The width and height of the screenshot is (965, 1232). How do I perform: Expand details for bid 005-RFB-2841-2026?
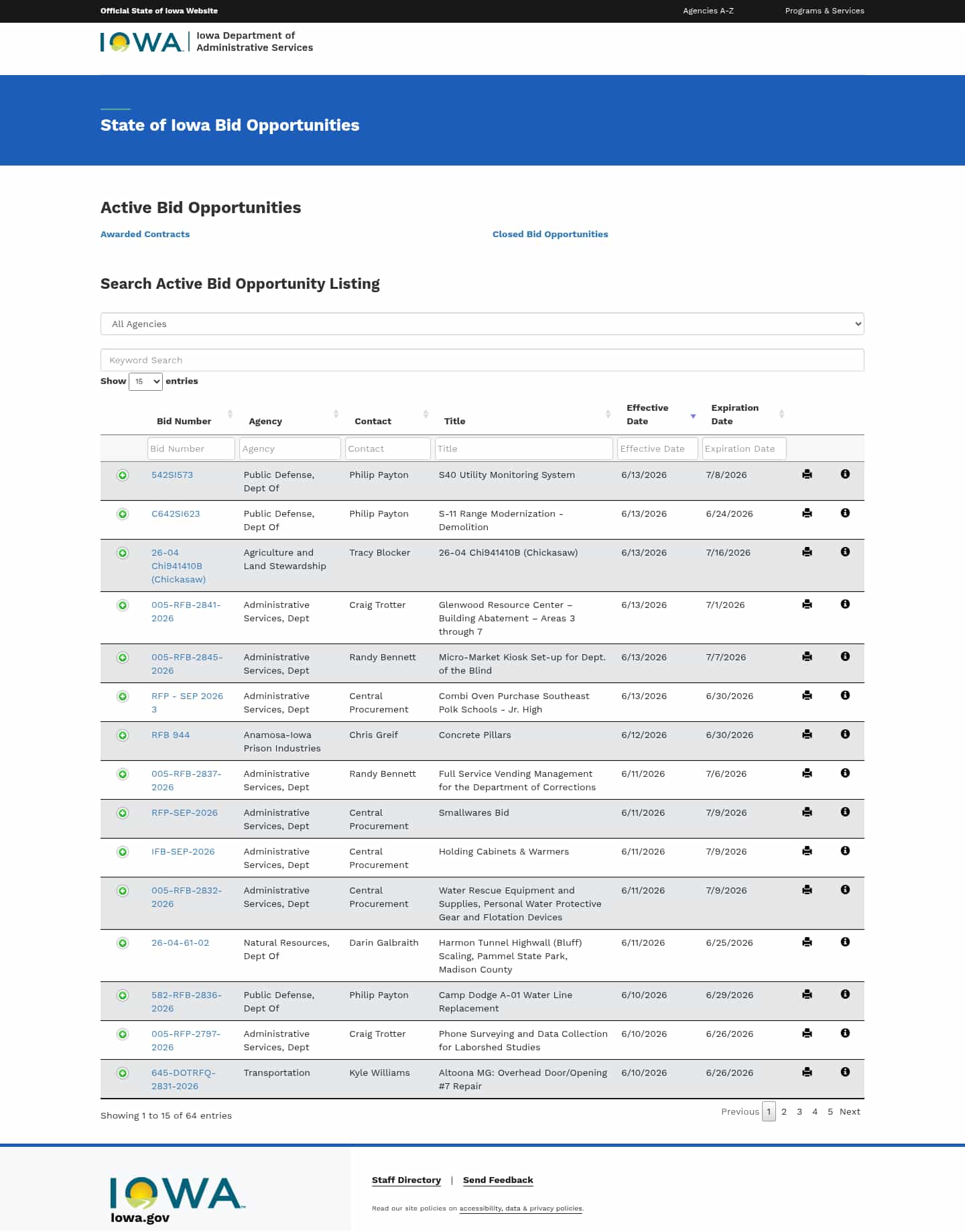pos(123,605)
